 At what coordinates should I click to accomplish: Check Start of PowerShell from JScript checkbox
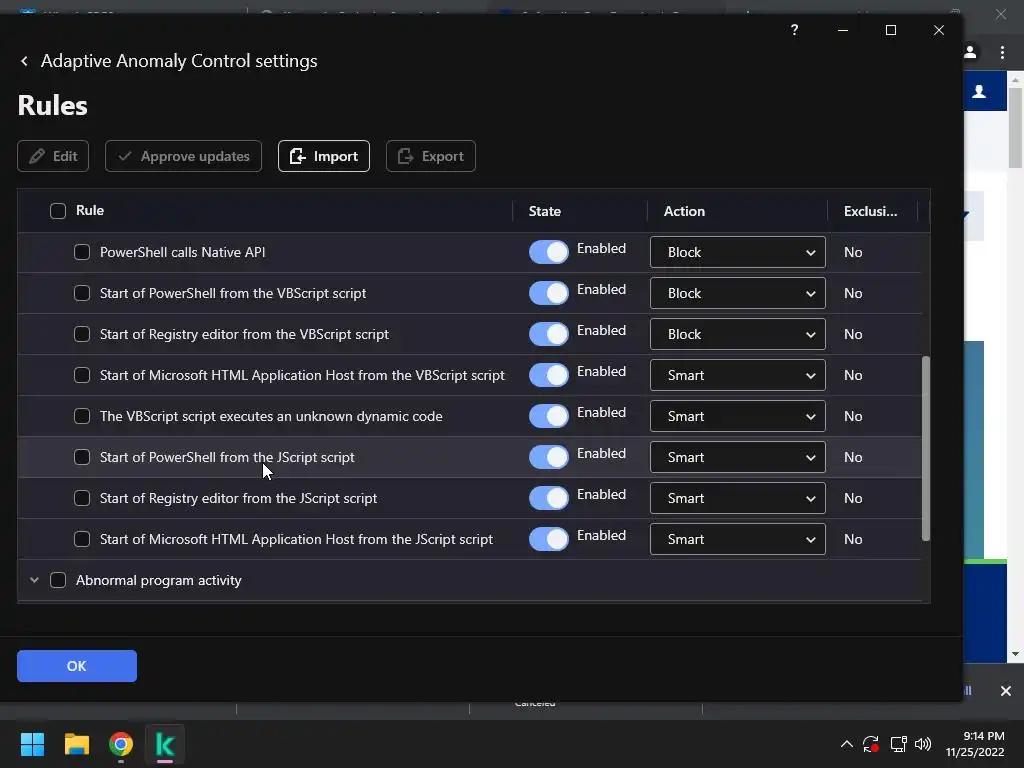click(x=82, y=457)
